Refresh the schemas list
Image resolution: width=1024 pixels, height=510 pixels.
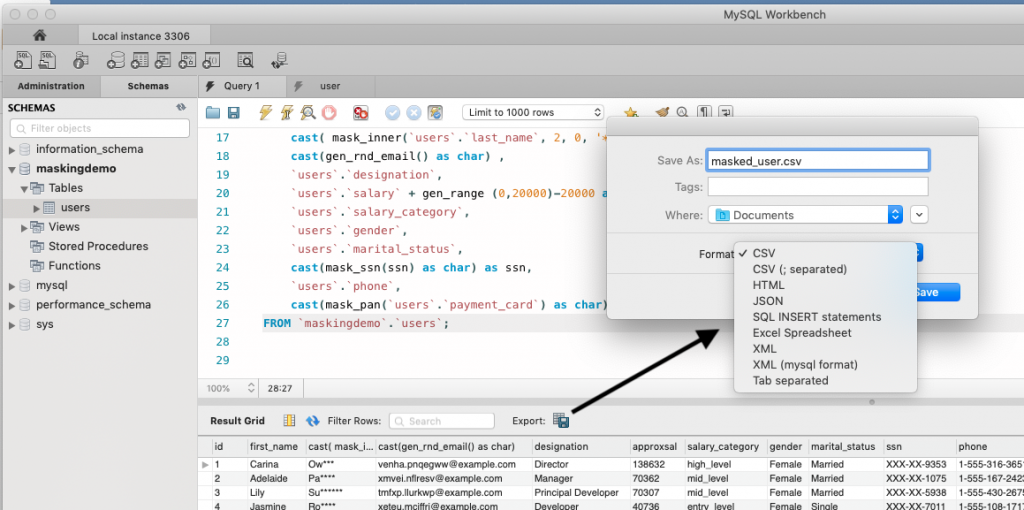tap(181, 107)
